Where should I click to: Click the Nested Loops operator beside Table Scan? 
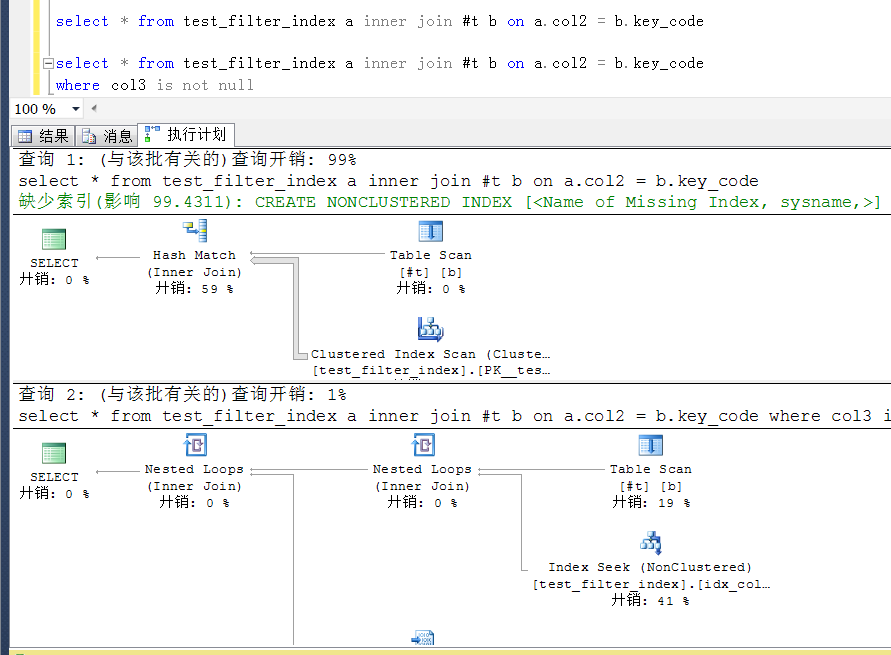[422, 446]
